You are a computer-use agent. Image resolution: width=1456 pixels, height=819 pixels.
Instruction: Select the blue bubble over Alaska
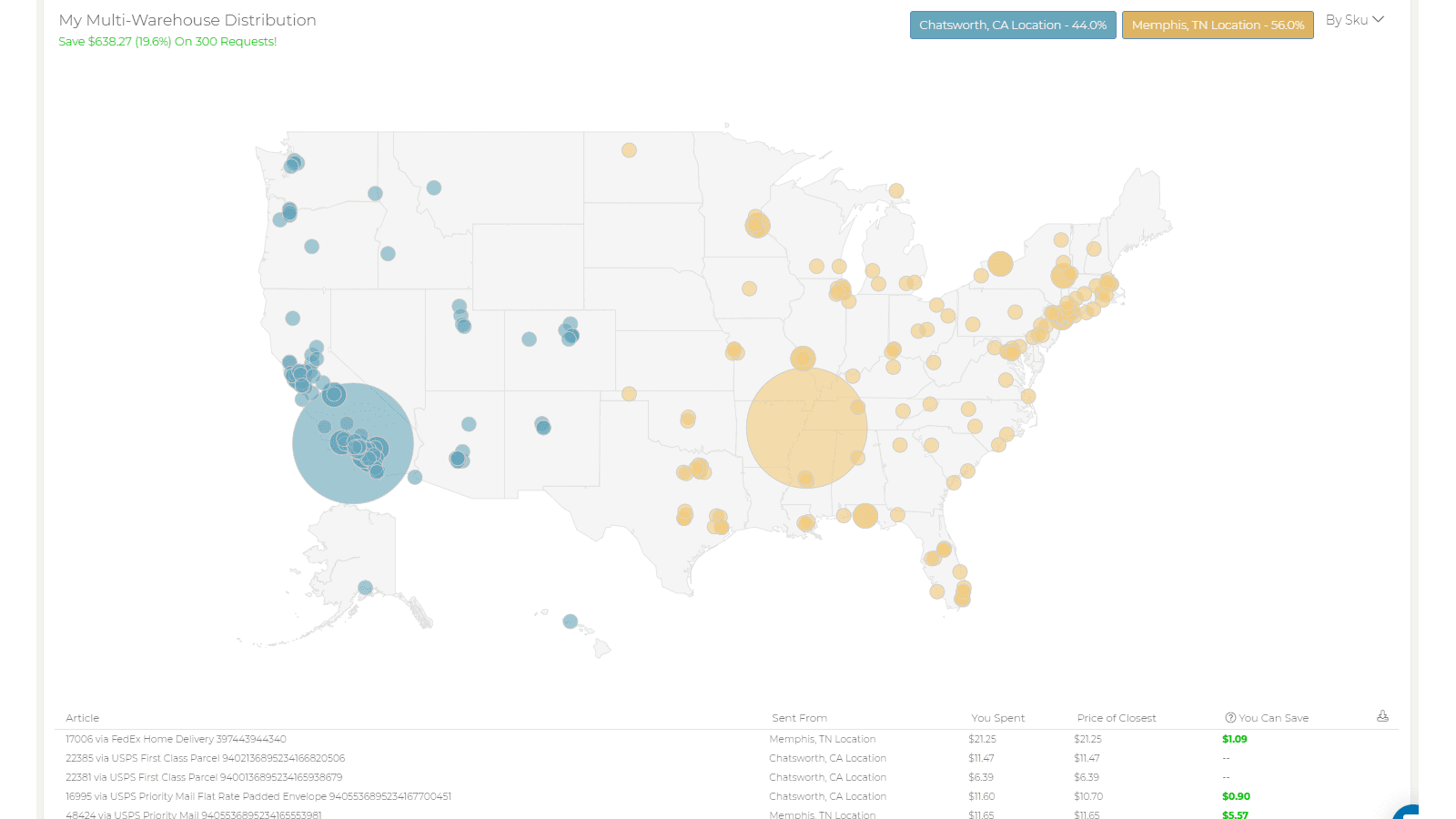[365, 588]
